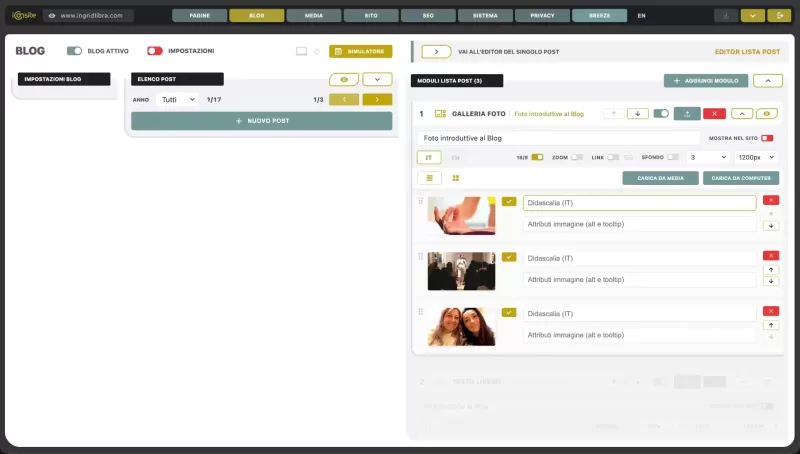Click the red delete icon on Galleria Foto module
Screen dimensions: 800x454
click(714, 114)
